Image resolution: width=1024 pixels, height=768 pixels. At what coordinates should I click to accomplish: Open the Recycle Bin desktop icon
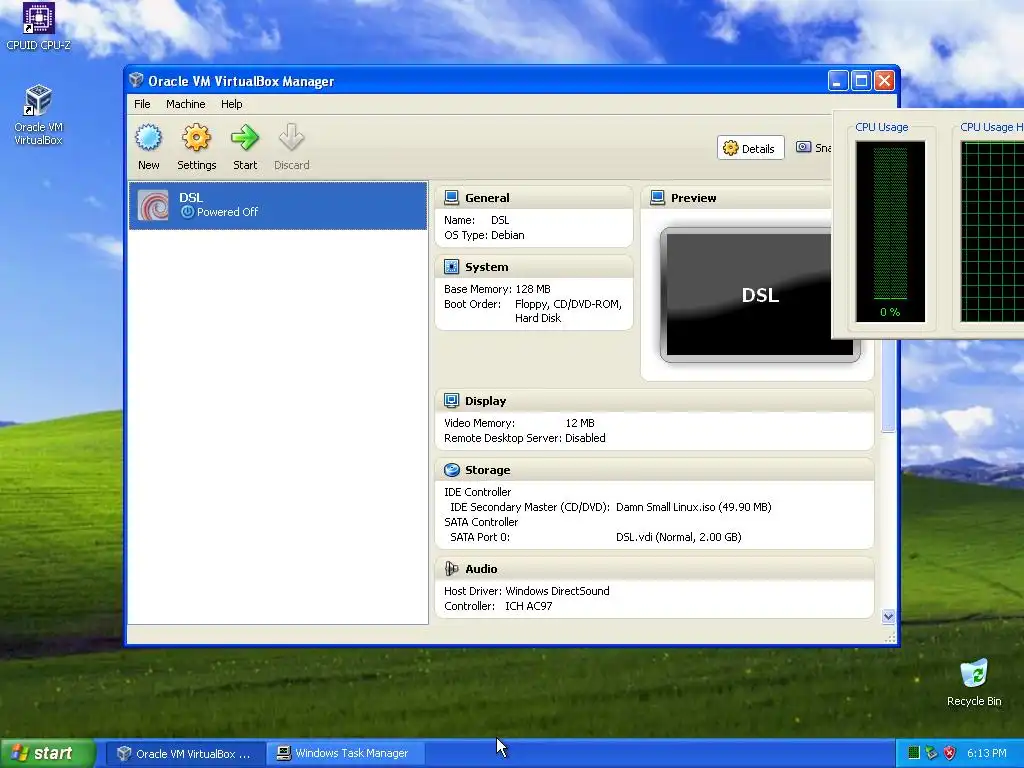coord(974,683)
